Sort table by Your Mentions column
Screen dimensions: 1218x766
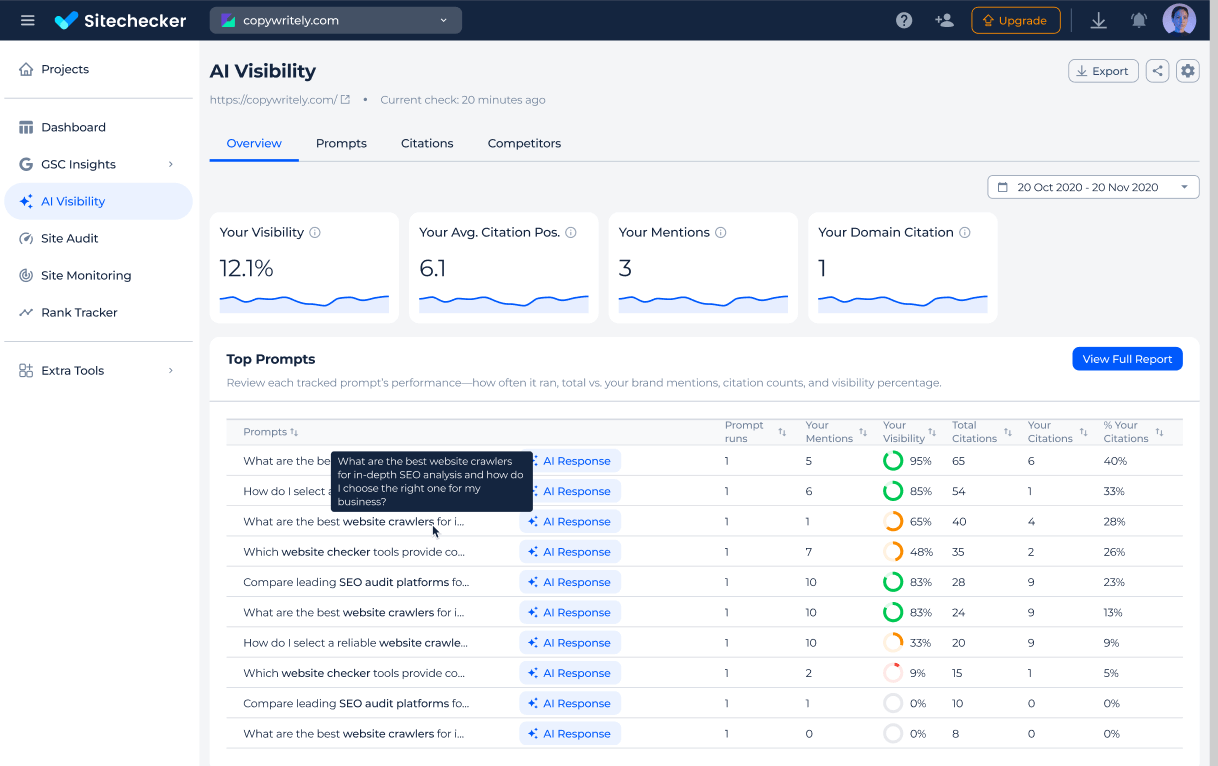pyautogui.click(x=863, y=432)
